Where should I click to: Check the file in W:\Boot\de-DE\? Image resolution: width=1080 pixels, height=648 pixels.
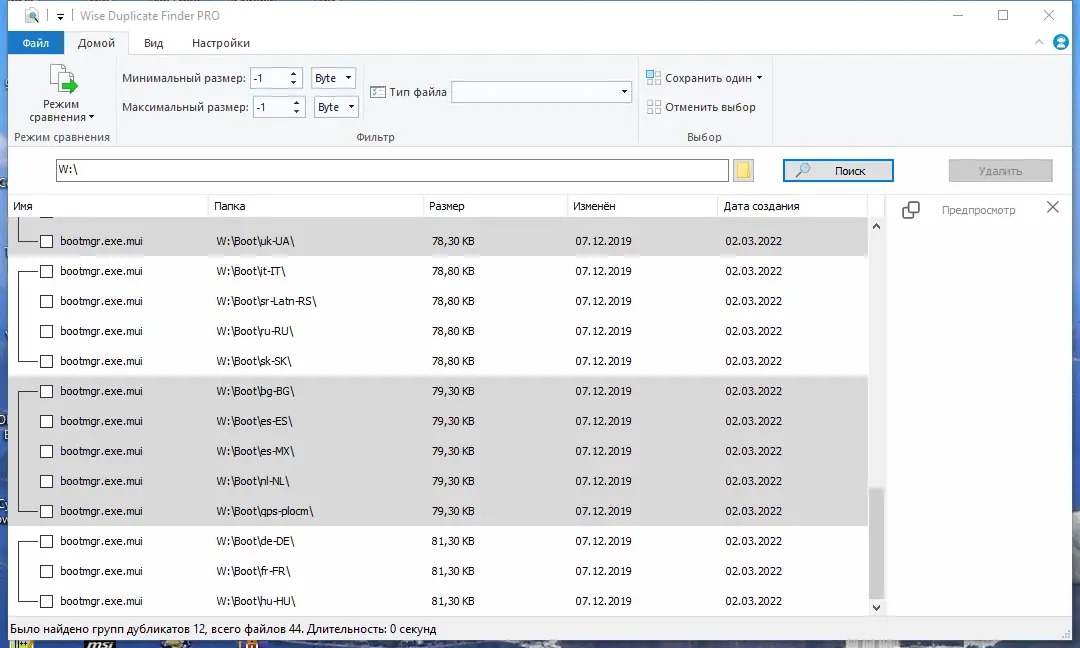tap(46, 541)
